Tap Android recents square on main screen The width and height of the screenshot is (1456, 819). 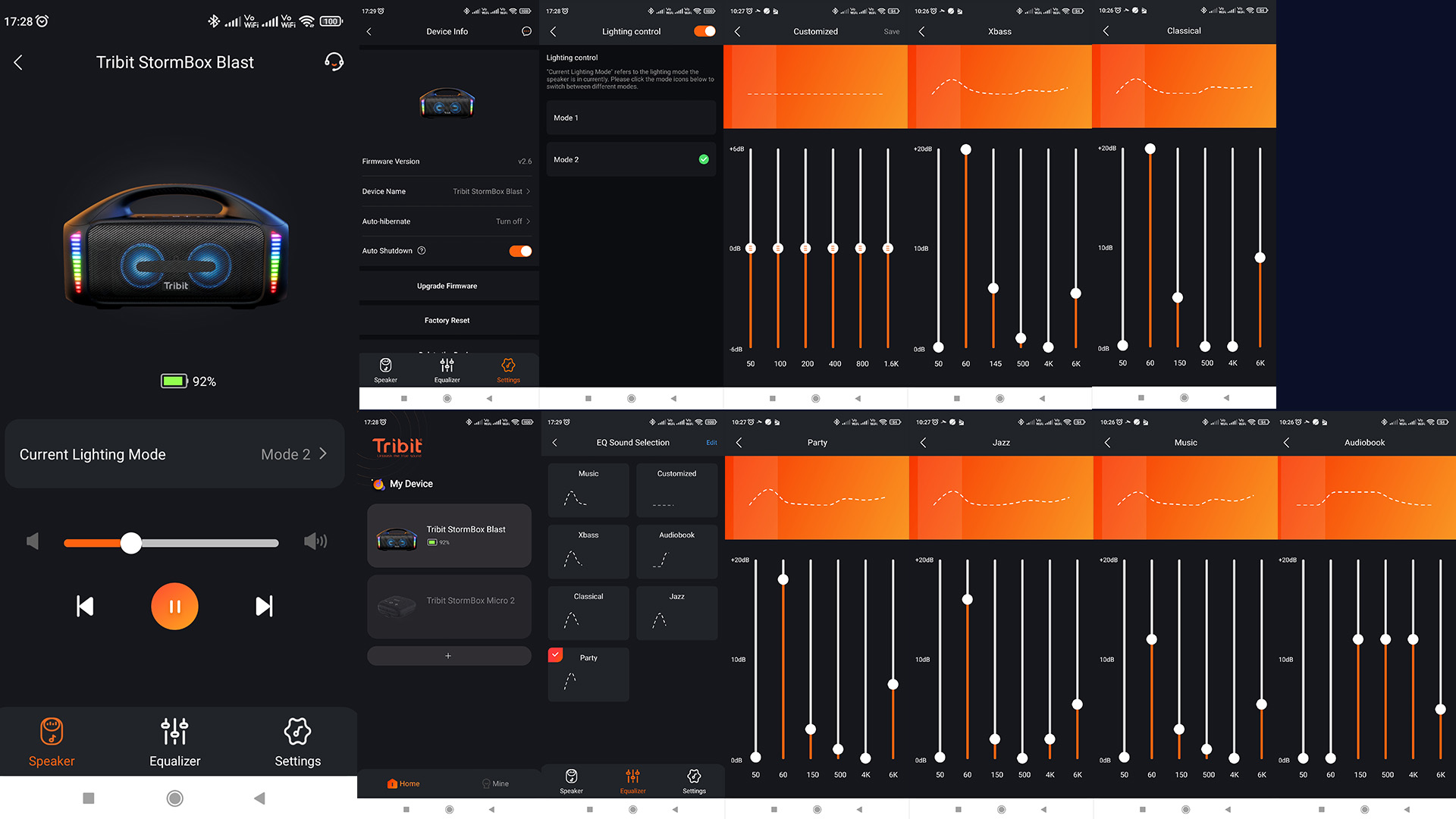pos(89,798)
